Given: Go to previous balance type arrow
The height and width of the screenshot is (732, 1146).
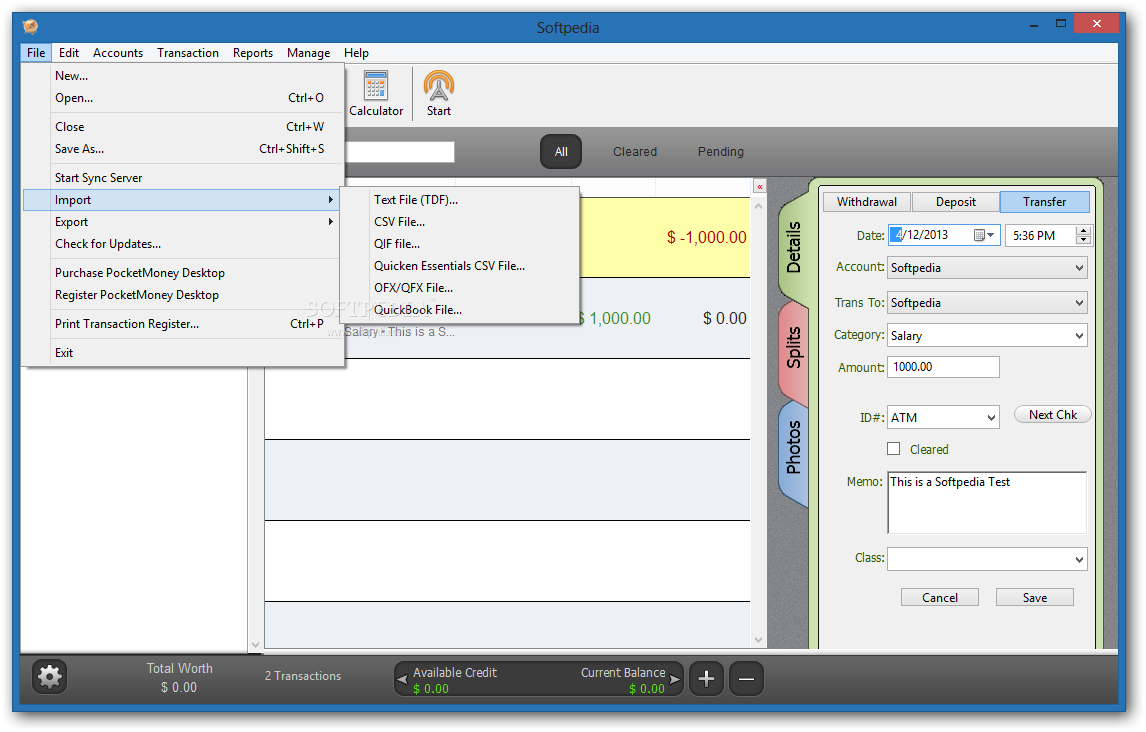Looking at the screenshot, I should 402,679.
